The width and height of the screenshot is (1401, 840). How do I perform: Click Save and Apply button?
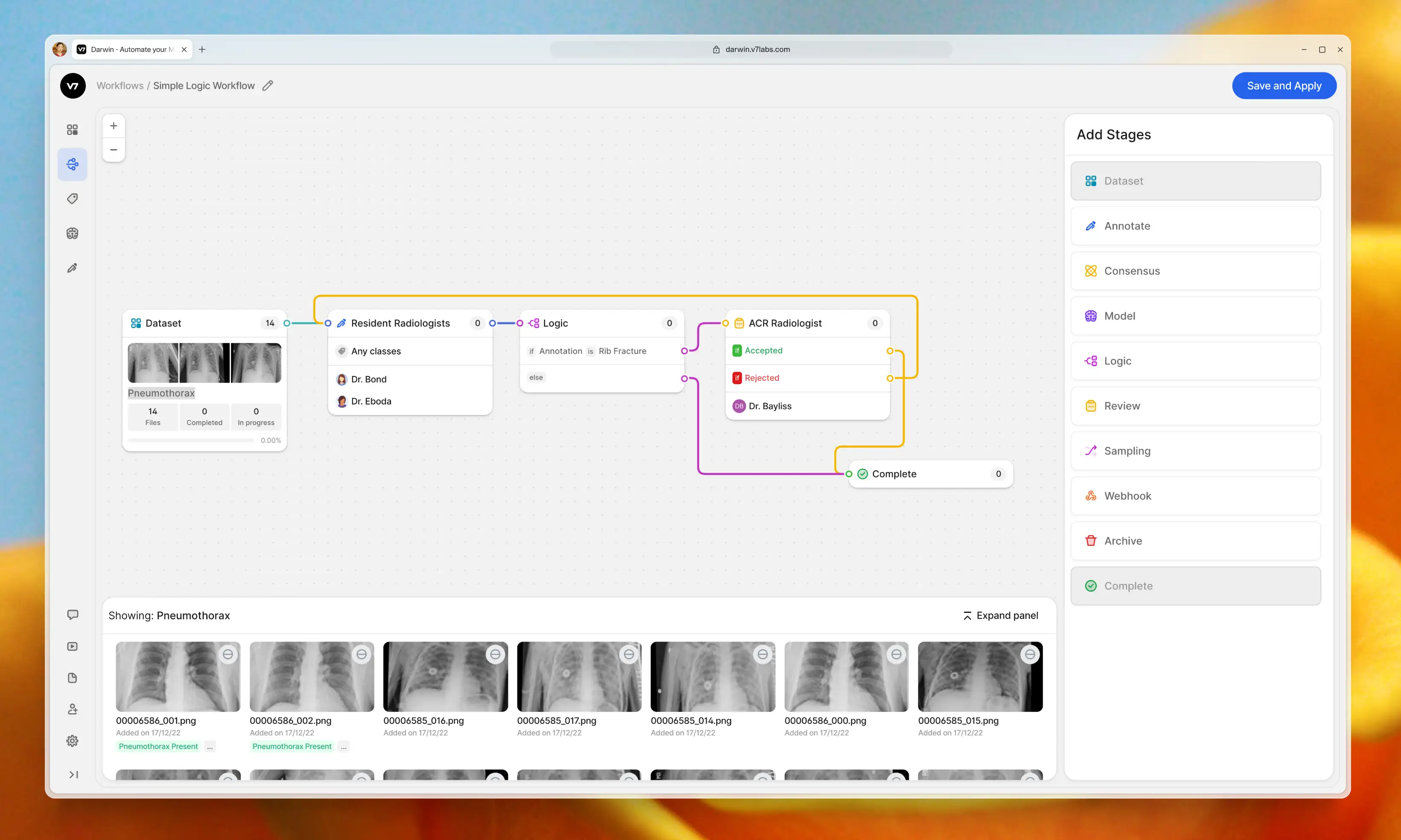point(1283,85)
